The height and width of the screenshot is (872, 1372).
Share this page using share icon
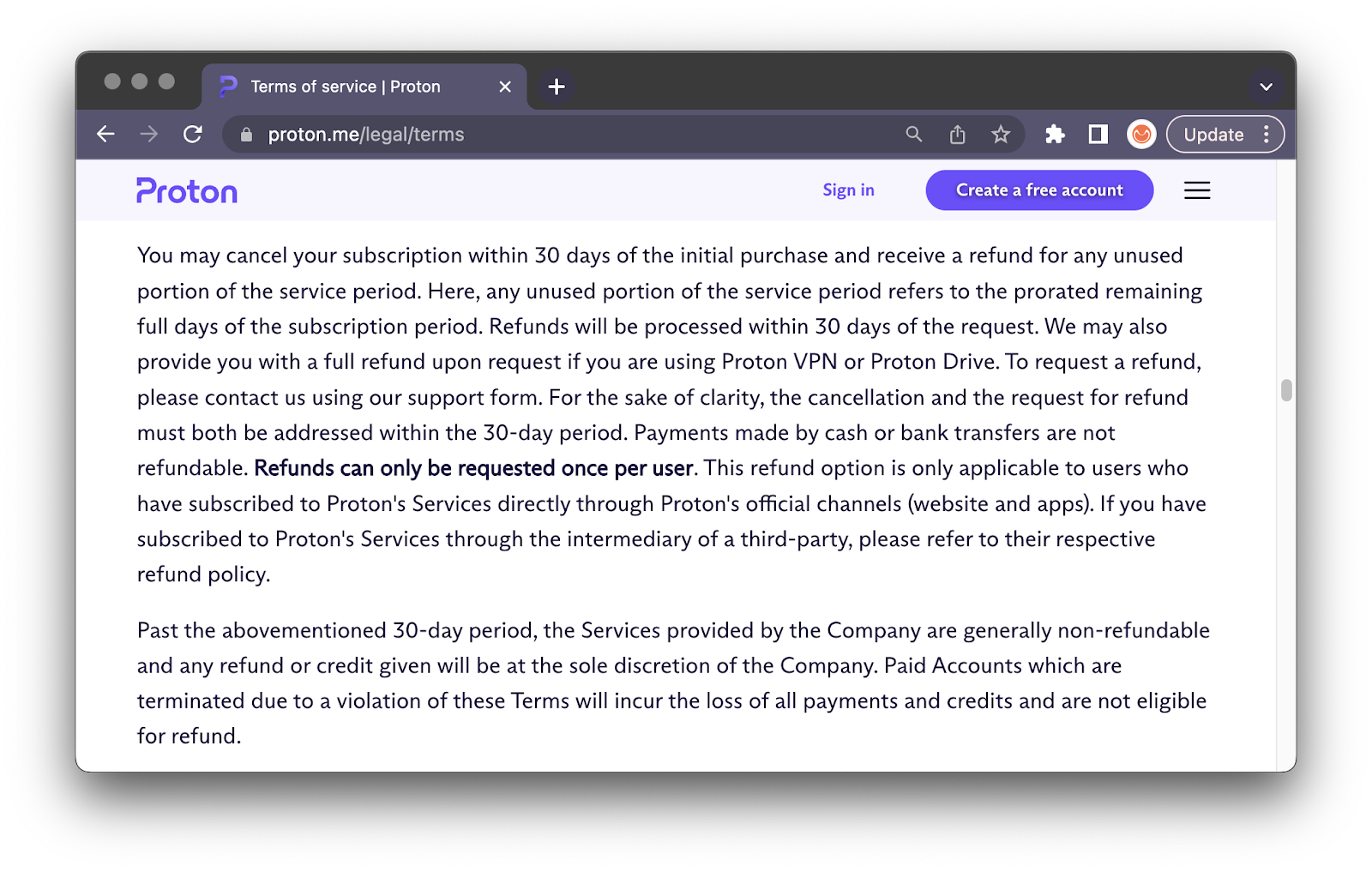click(958, 135)
